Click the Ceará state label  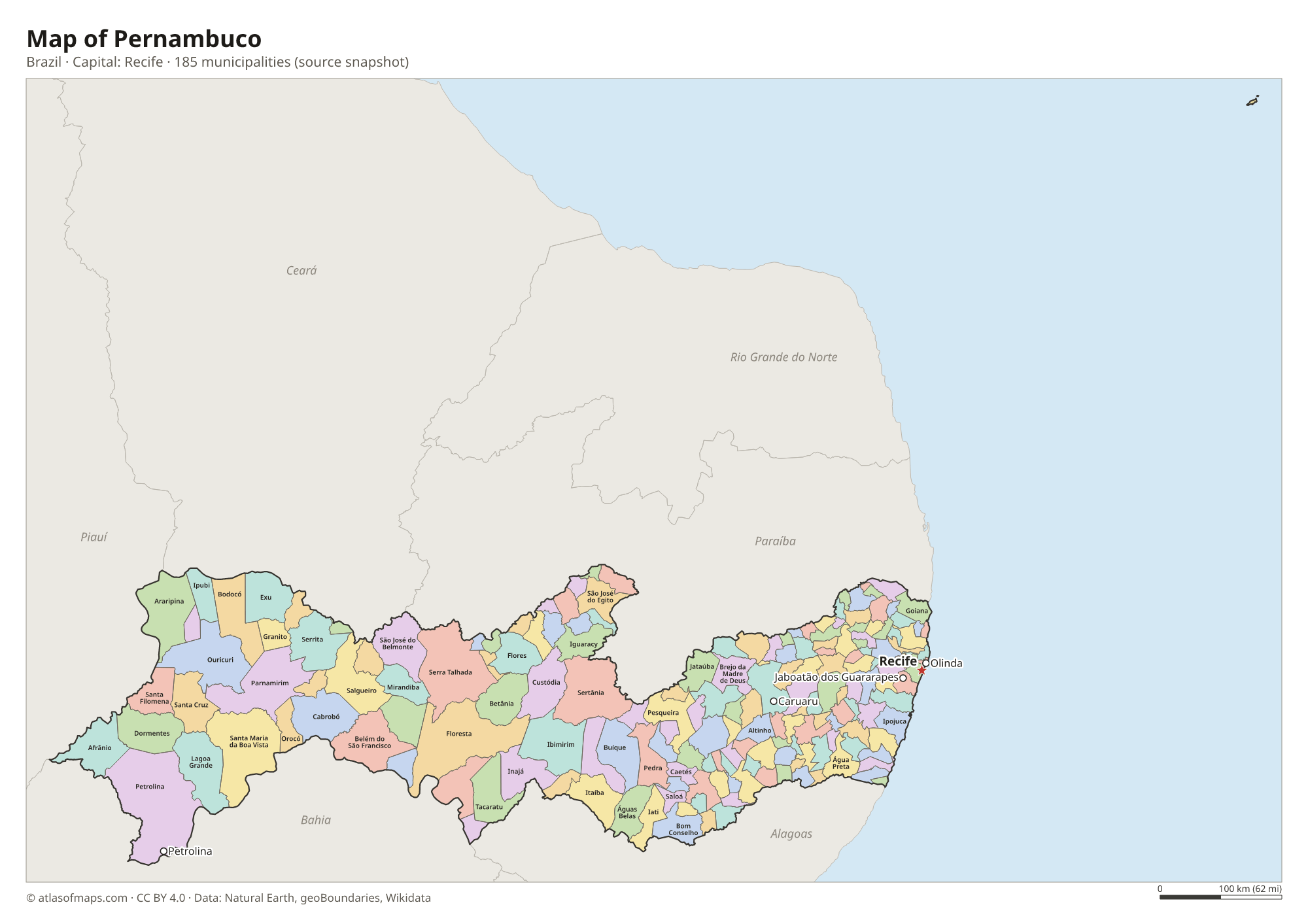pyautogui.click(x=301, y=271)
